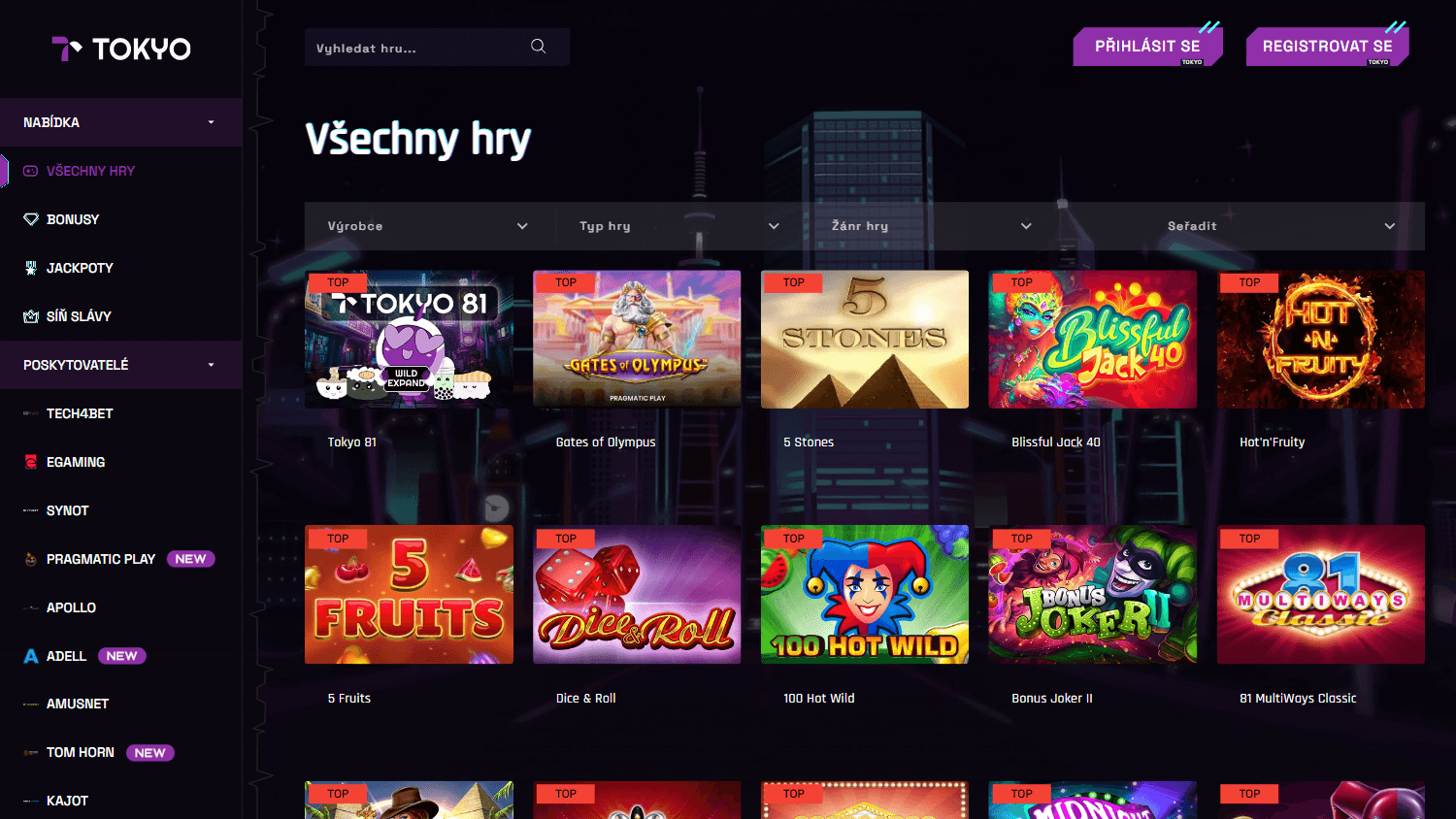Click the red eGaming provider icon
This screenshot has height=819, width=1456.
pyautogui.click(x=31, y=462)
